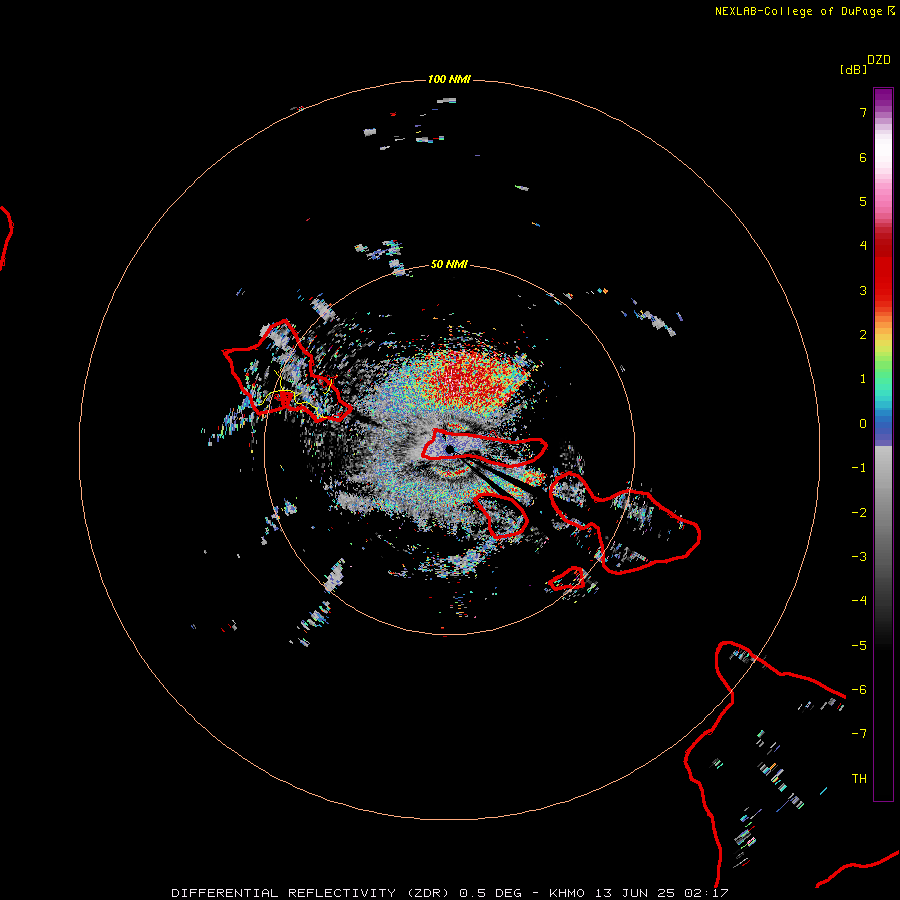Viewport: 900px width, 900px height.
Task: Select the 0 tick label on color scale
Action: (863, 424)
